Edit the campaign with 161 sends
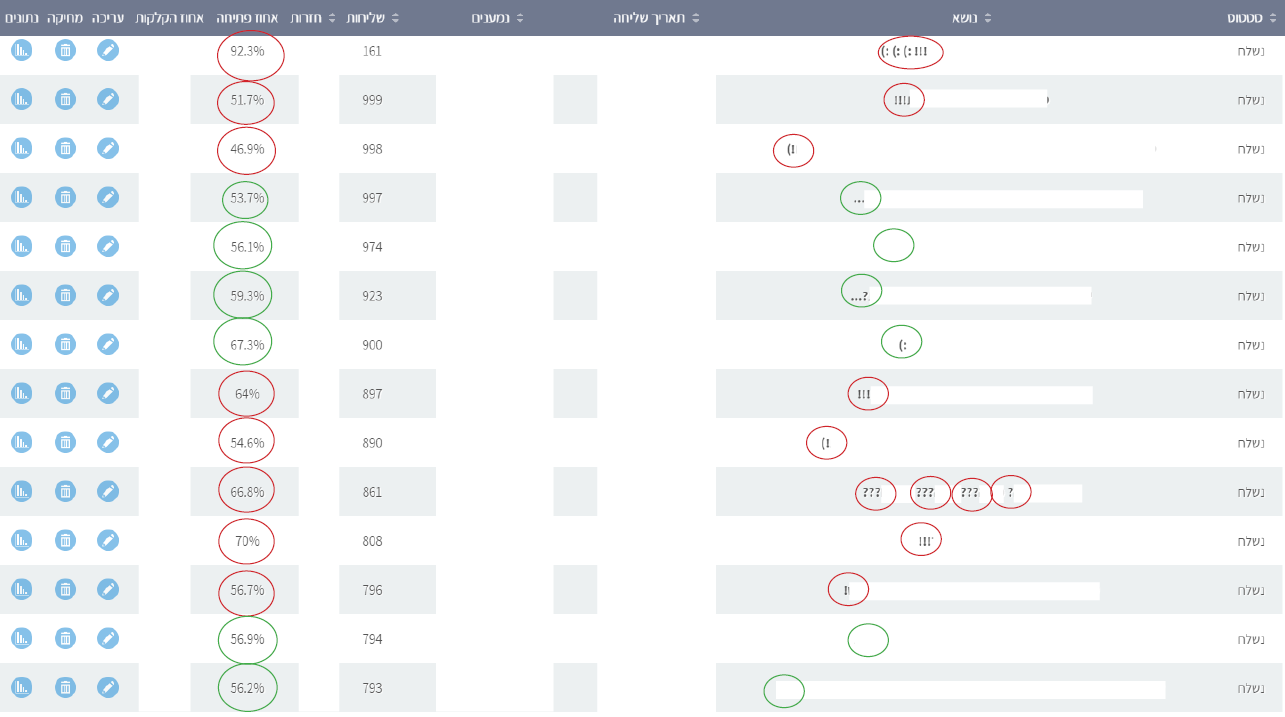Screen dimensions: 1285x717 [108, 50]
